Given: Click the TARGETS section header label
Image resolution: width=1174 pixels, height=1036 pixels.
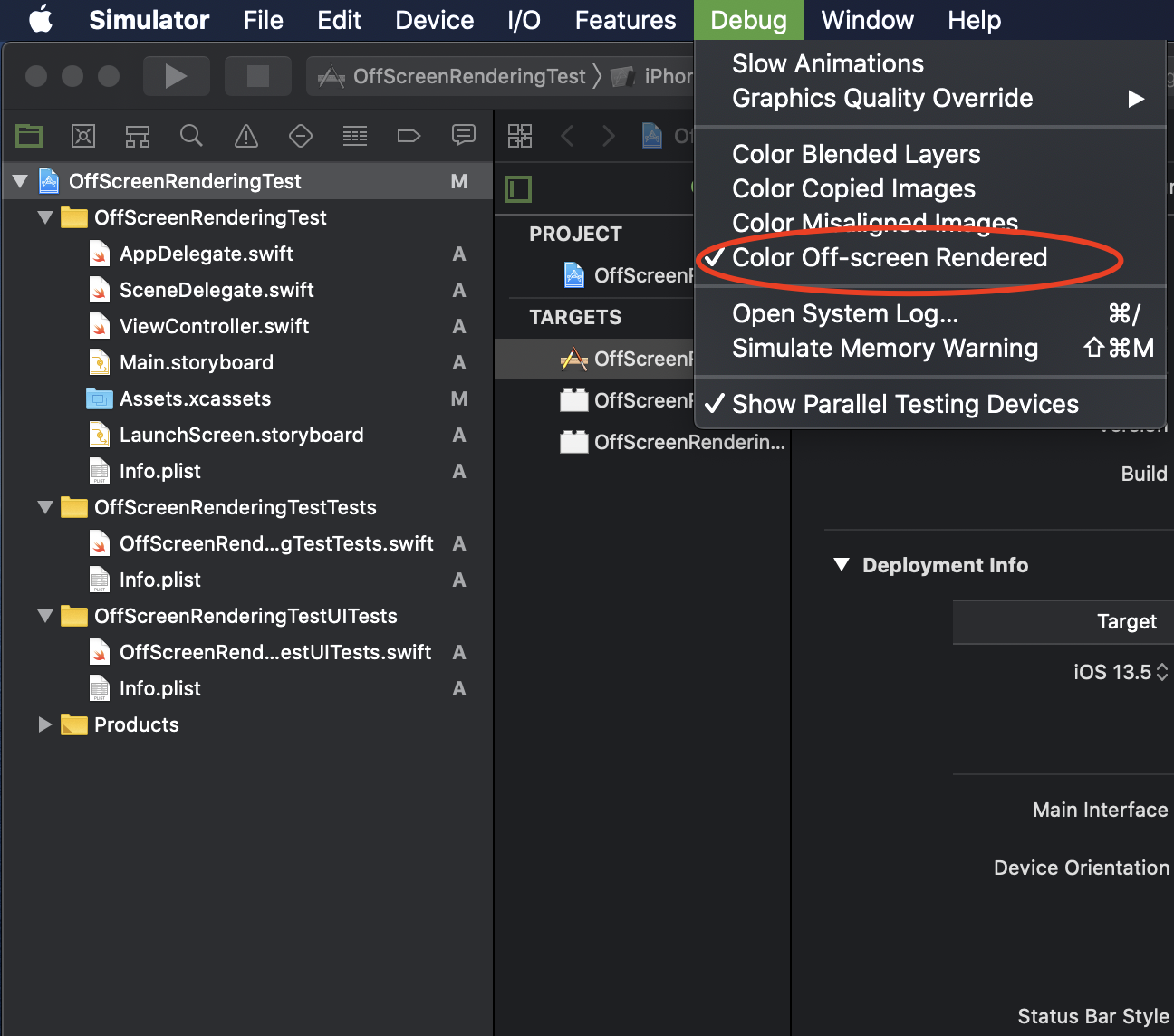Looking at the screenshot, I should (575, 317).
